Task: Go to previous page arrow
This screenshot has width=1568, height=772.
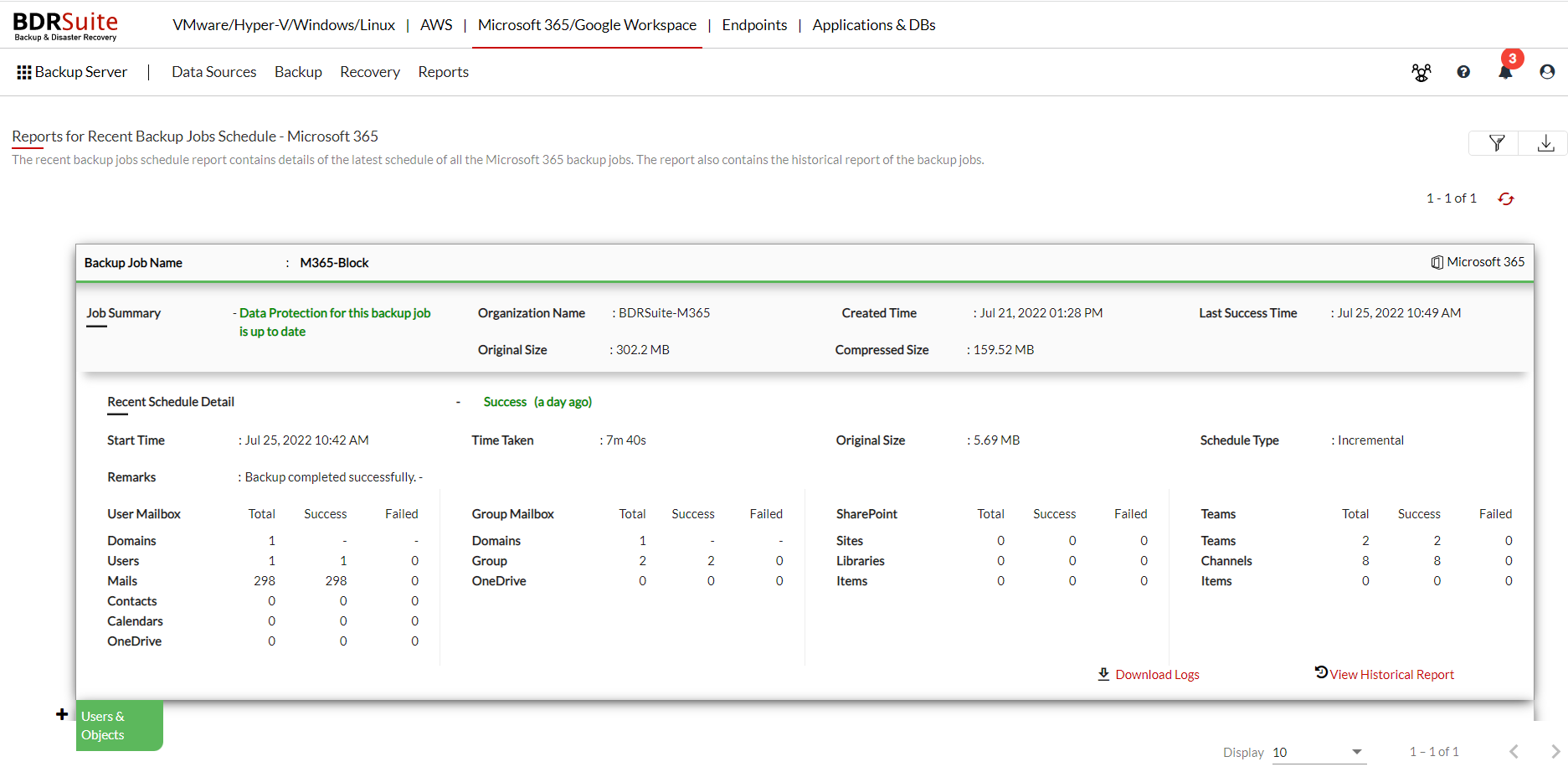Action: [1514, 751]
